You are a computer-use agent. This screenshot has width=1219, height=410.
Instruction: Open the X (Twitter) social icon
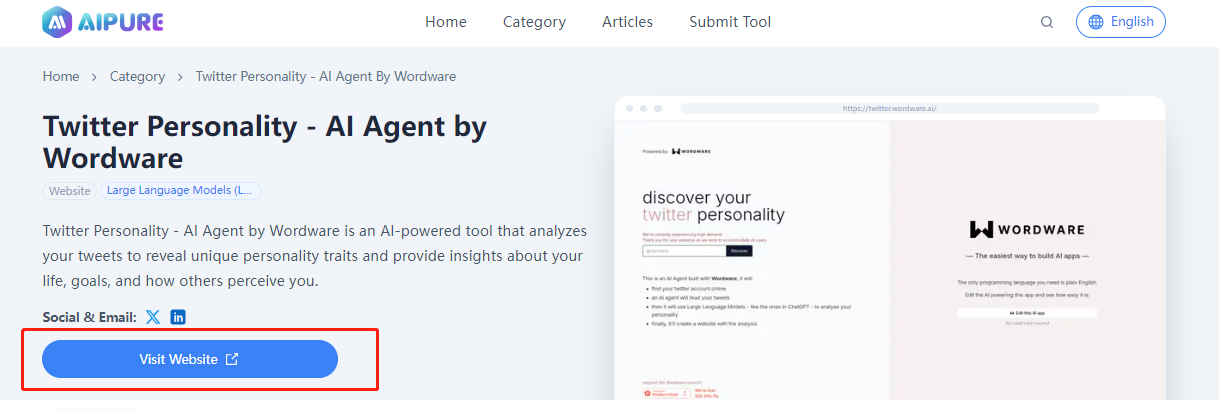pos(153,317)
